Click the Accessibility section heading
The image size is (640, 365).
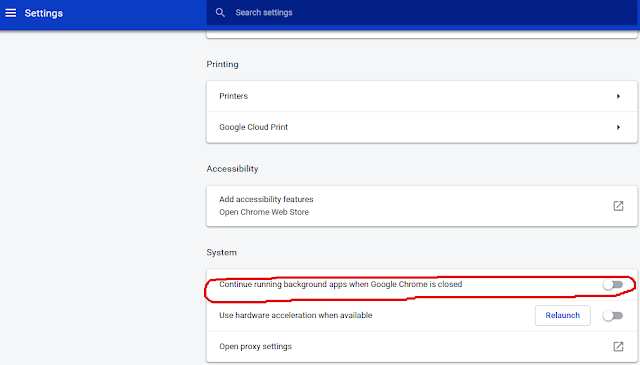(232, 169)
